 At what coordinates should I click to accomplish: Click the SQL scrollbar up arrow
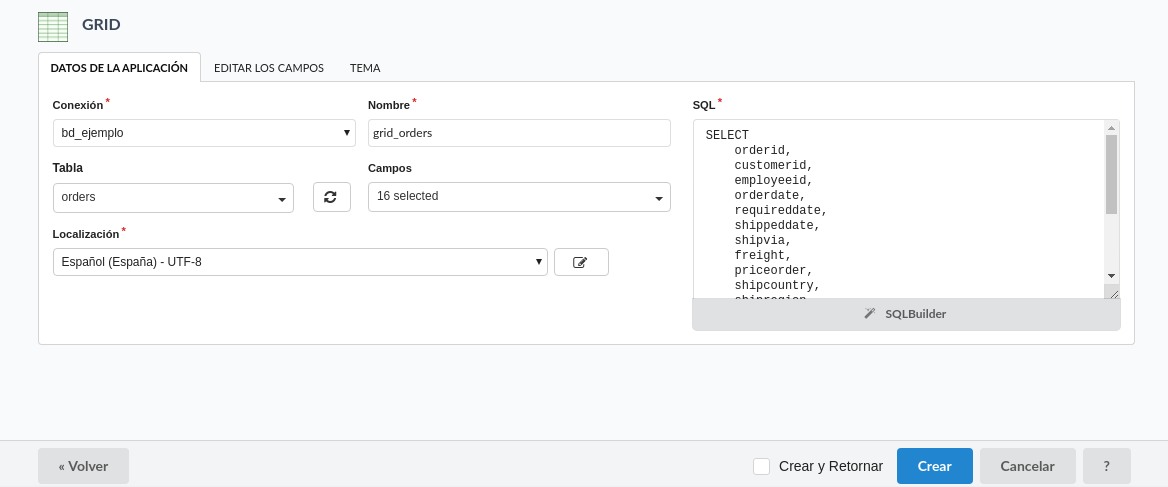(1111, 127)
